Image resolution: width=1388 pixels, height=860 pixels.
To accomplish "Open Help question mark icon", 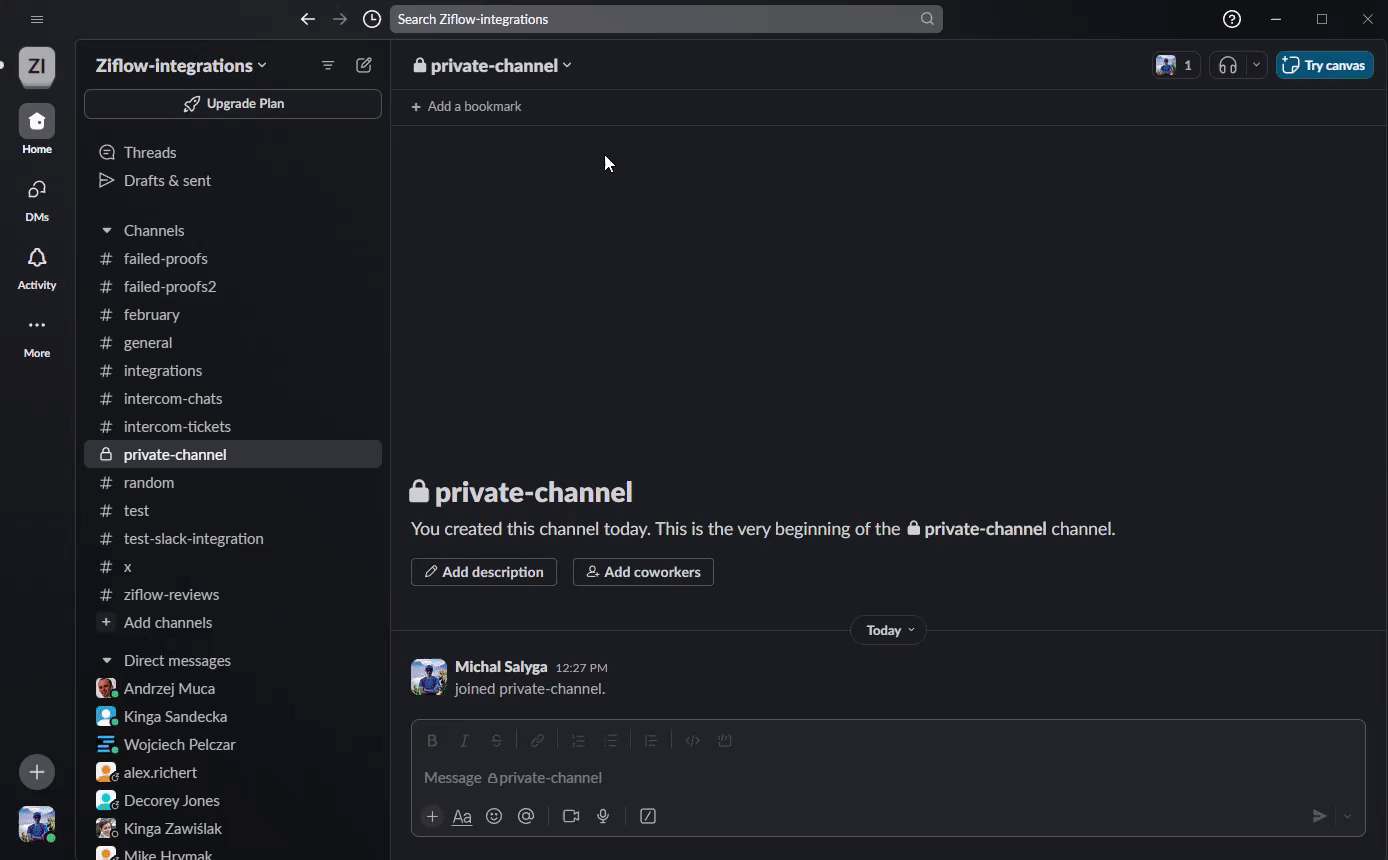I will click(x=1232, y=19).
